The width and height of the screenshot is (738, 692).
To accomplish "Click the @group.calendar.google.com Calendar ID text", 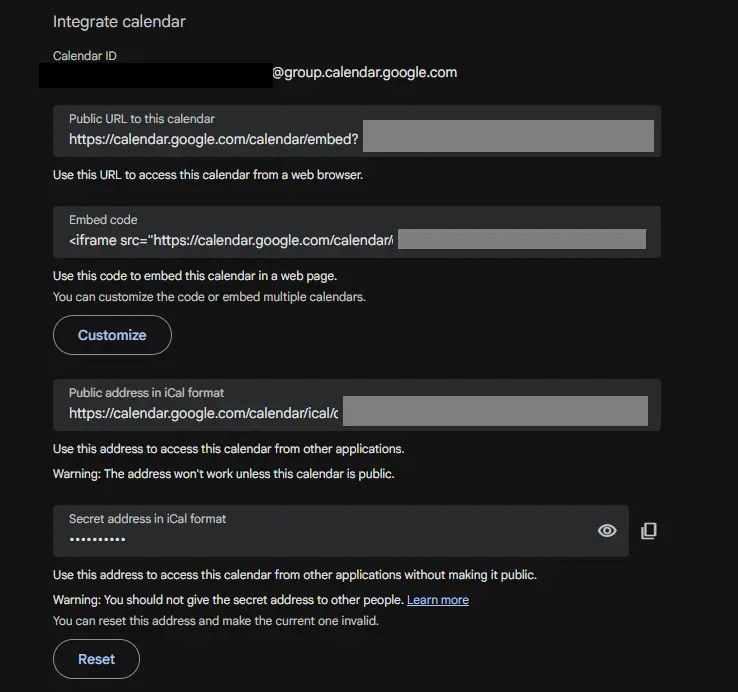I will point(364,72).
